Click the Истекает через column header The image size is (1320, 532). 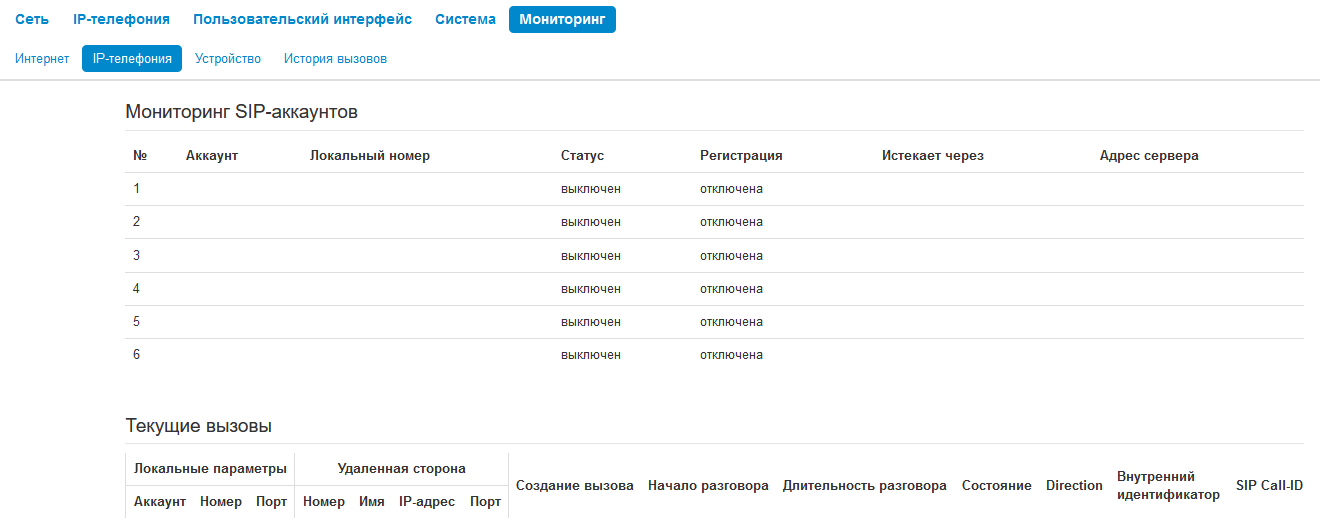coord(933,156)
